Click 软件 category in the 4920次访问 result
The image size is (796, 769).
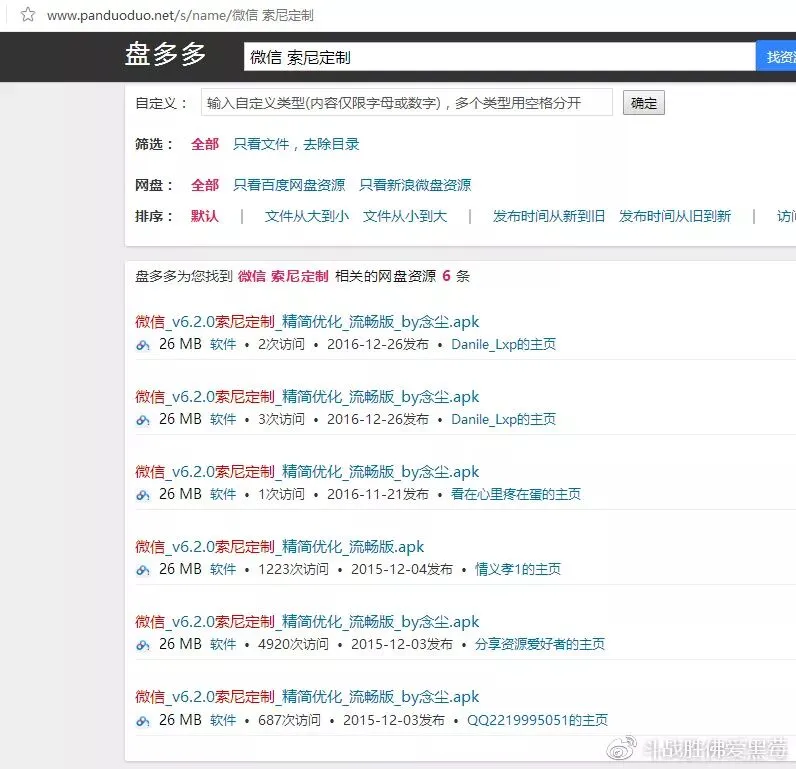[x=223, y=645]
